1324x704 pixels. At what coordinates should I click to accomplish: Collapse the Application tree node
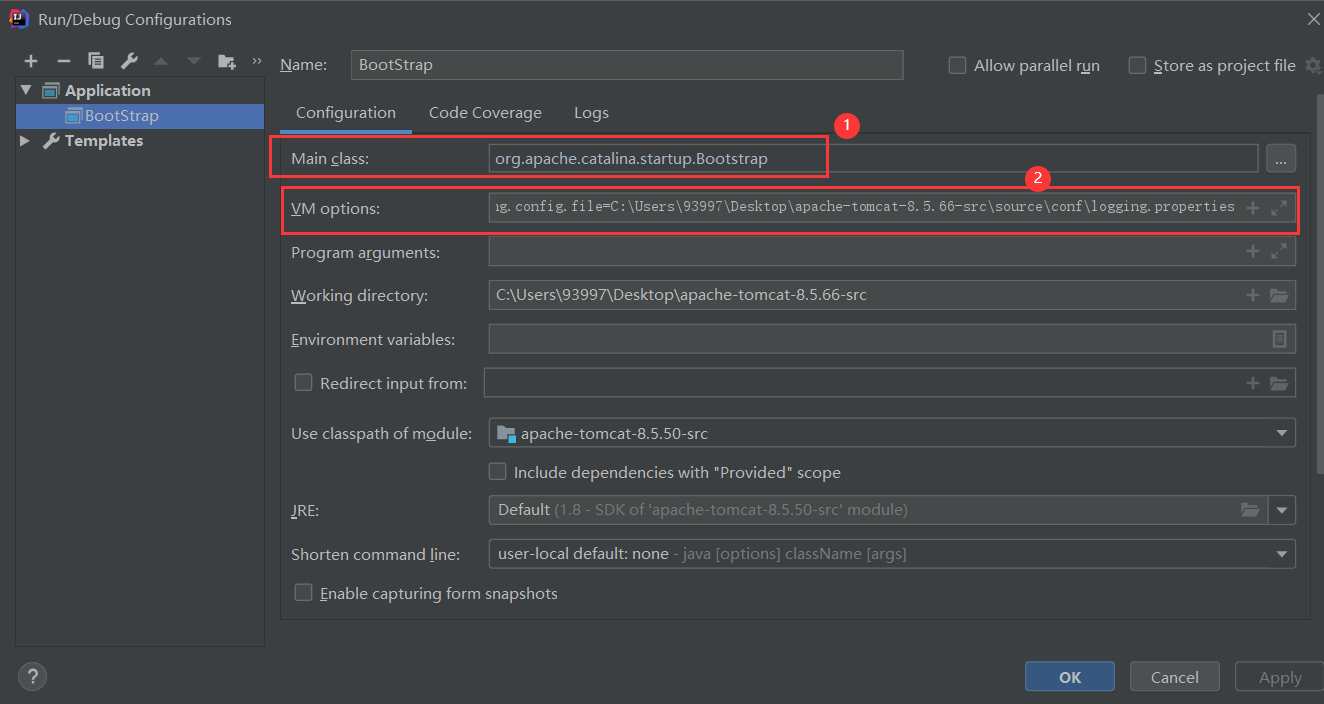click(x=26, y=90)
